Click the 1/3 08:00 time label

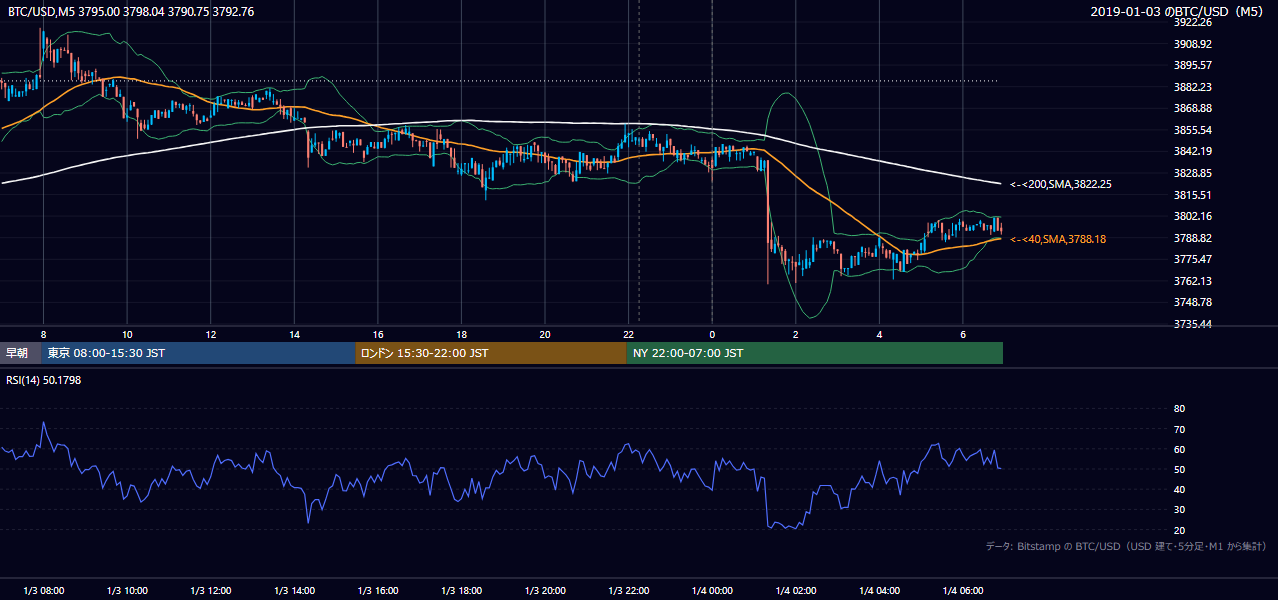pyautogui.click(x=43, y=591)
